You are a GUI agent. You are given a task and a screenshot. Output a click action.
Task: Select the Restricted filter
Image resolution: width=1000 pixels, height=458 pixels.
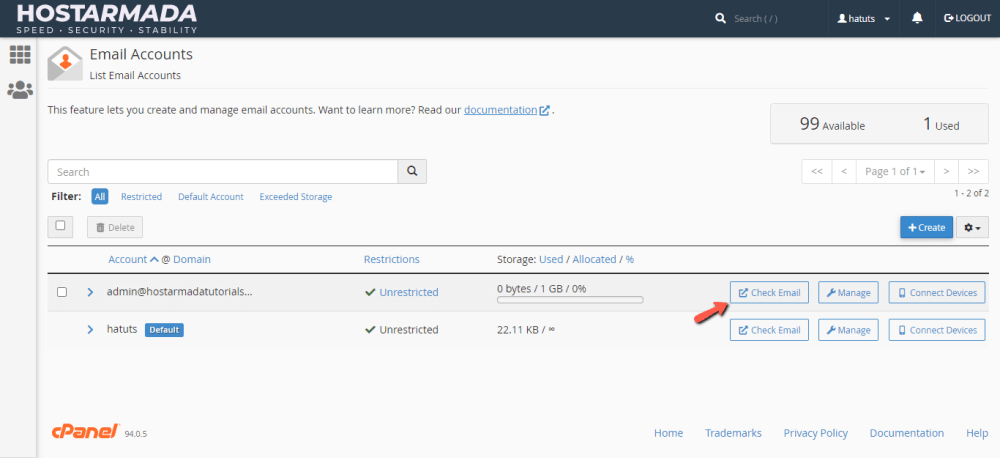pos(142,196)
